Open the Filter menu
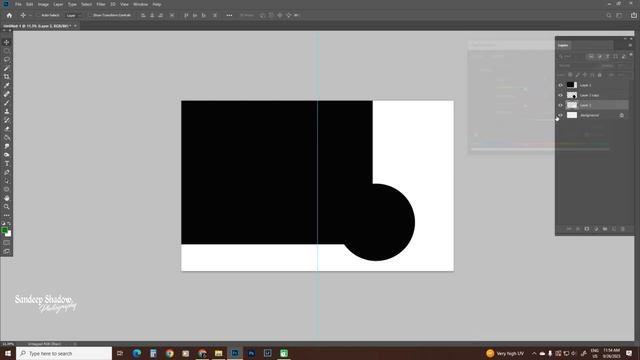640x360 pixels. [101, 4]
